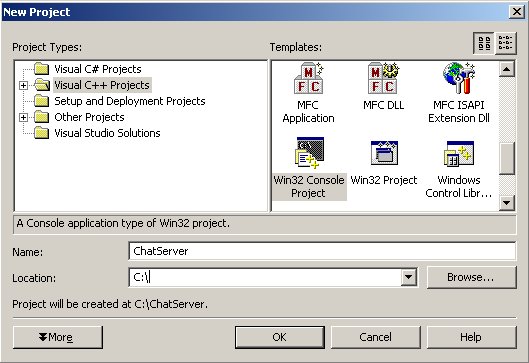529x363 pixels.
Task: Select the Win32 Console Project template
Action: 309,168
